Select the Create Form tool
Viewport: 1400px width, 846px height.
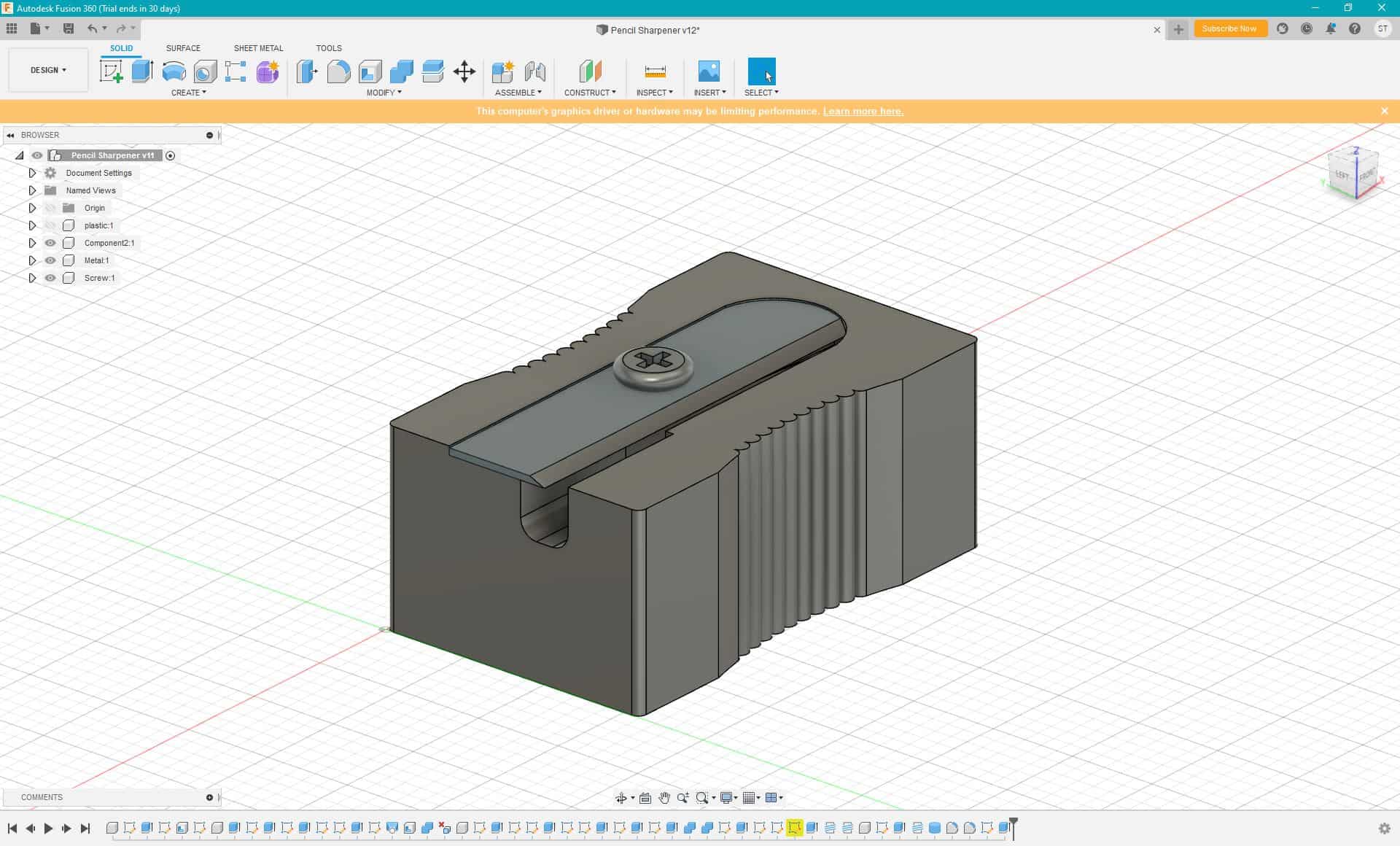(x=268, y=71)
